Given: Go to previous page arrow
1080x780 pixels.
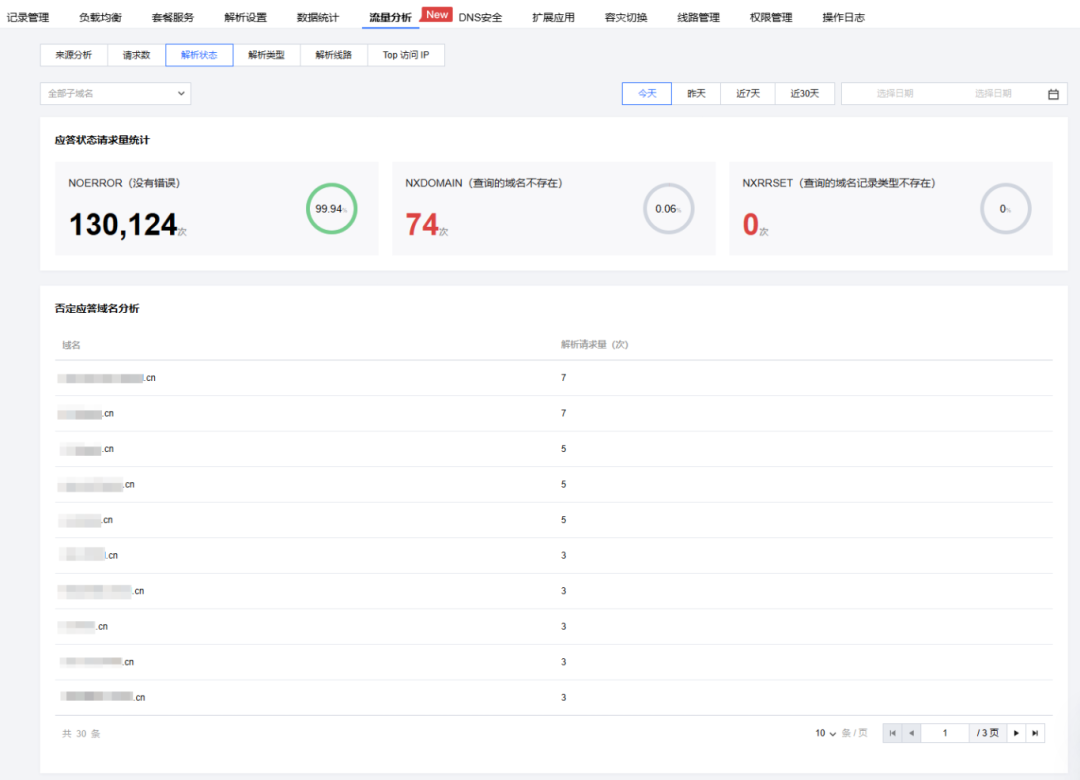Looking at the screenshot, I should [911, 733].
